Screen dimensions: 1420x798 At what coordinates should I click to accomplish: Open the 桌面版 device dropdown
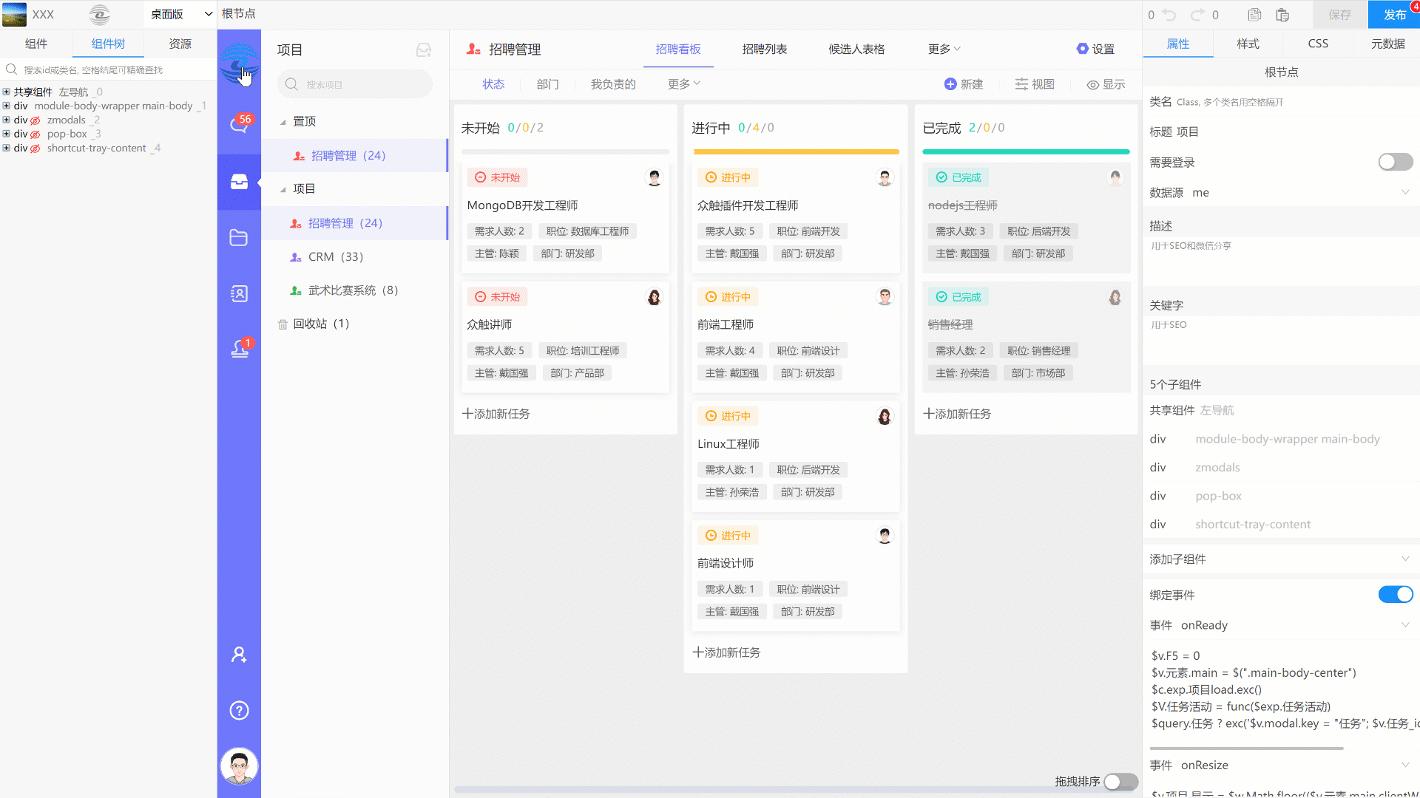point(180,14)
